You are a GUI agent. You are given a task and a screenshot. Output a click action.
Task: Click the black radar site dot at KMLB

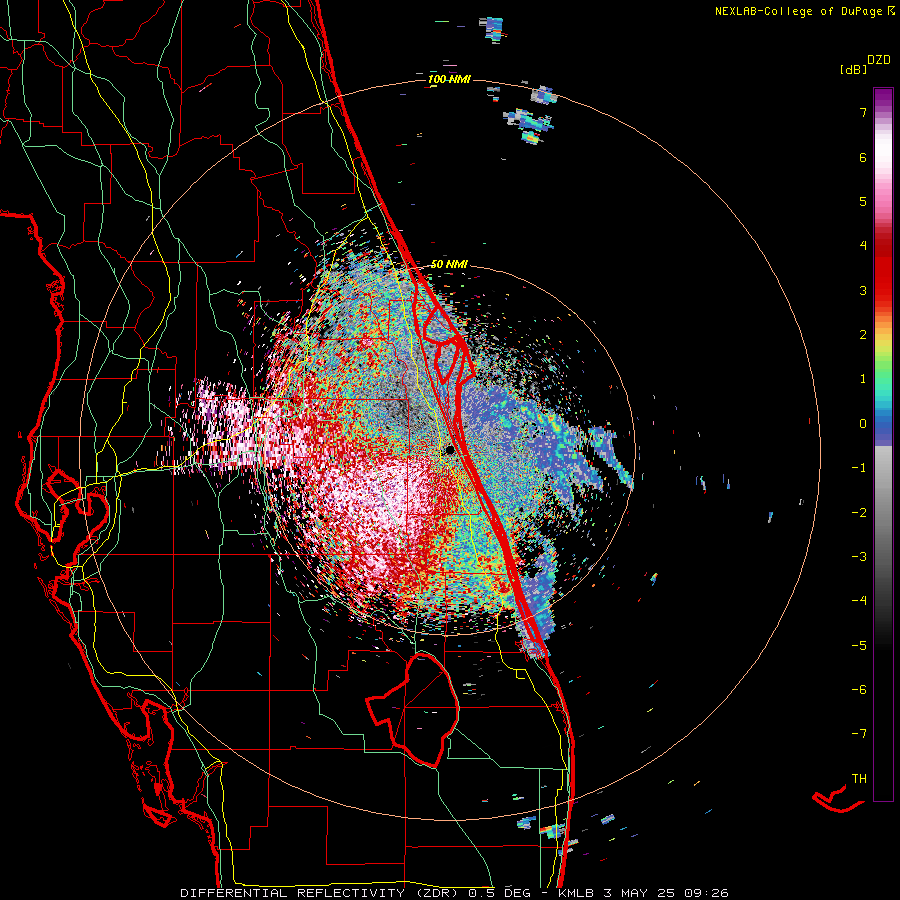[451, 450]
